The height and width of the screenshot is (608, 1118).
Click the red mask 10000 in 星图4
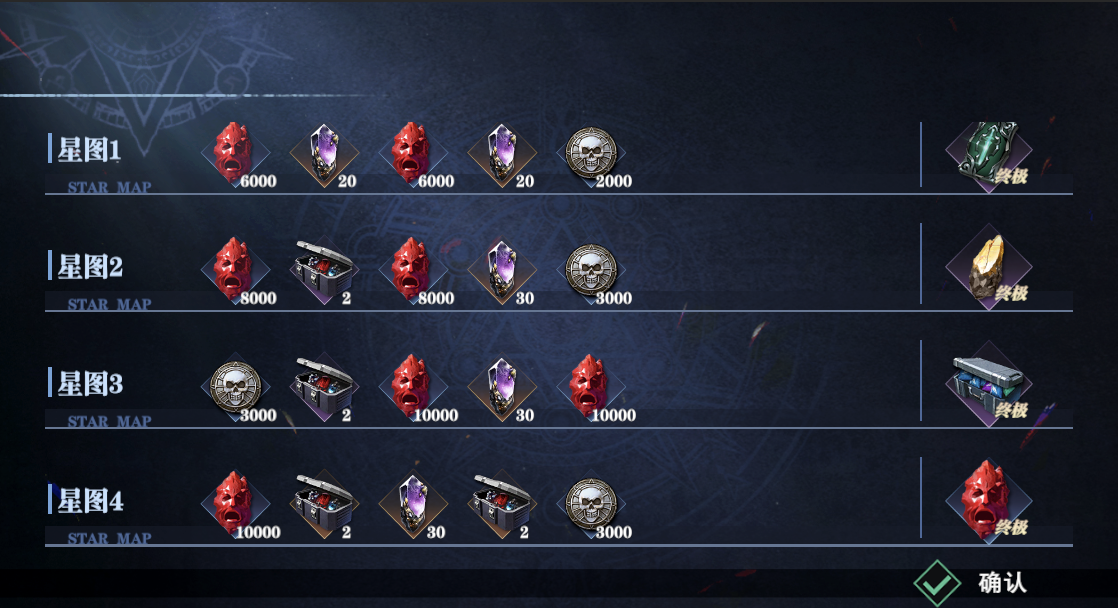pyautogui.click(x=235, y=504)
